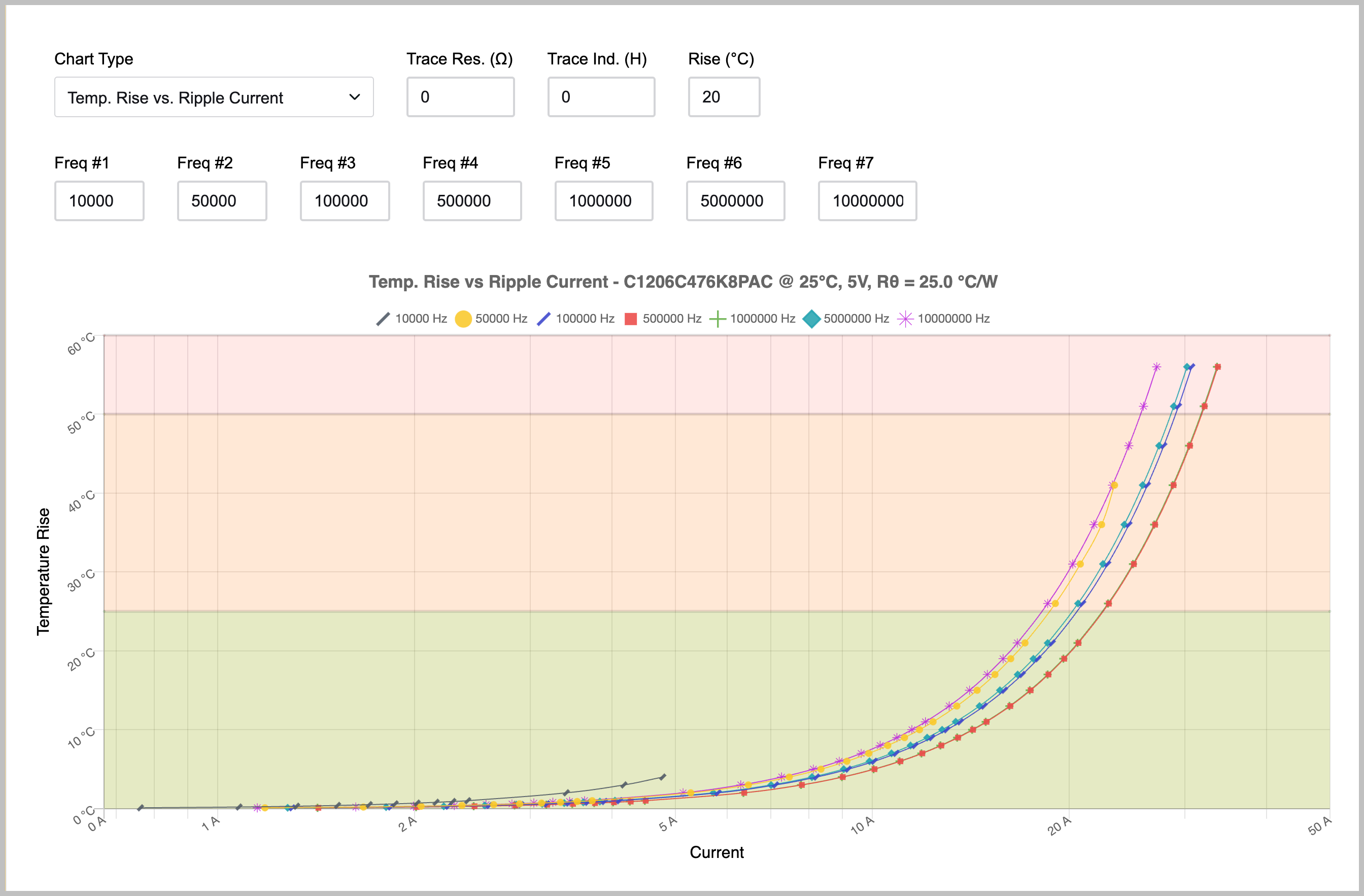Click the 'Trace Ind. (H)' label
Screen dimensions: 1364x896
[x=597, y=59]
